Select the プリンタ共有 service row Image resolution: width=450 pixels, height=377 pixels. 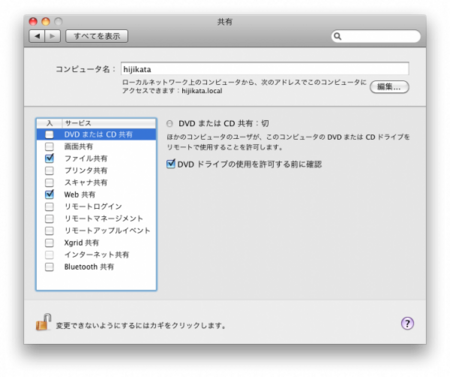[96, 170]
